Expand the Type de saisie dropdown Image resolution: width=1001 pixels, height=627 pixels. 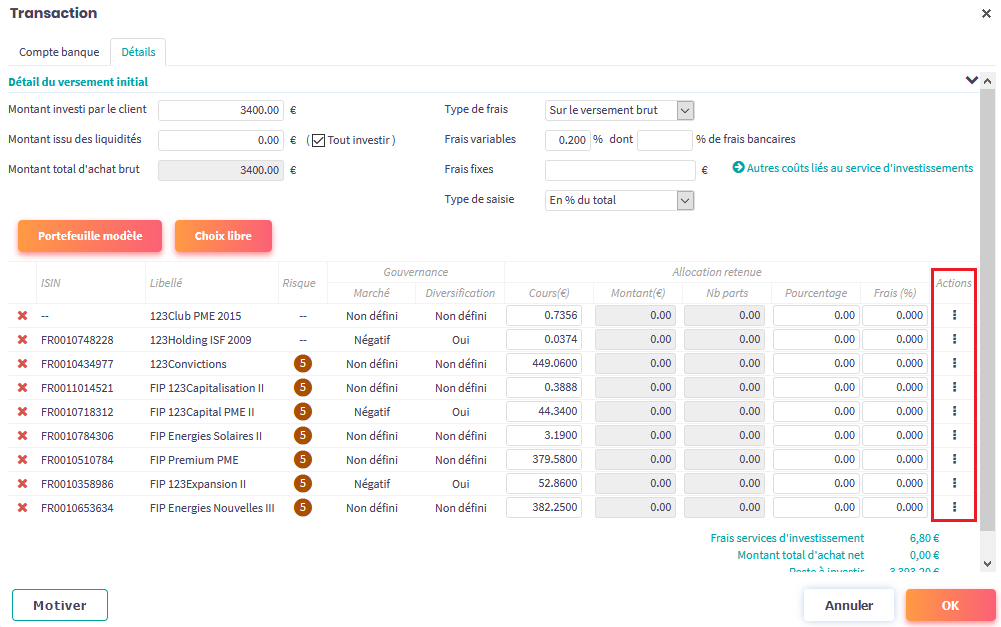619,200
